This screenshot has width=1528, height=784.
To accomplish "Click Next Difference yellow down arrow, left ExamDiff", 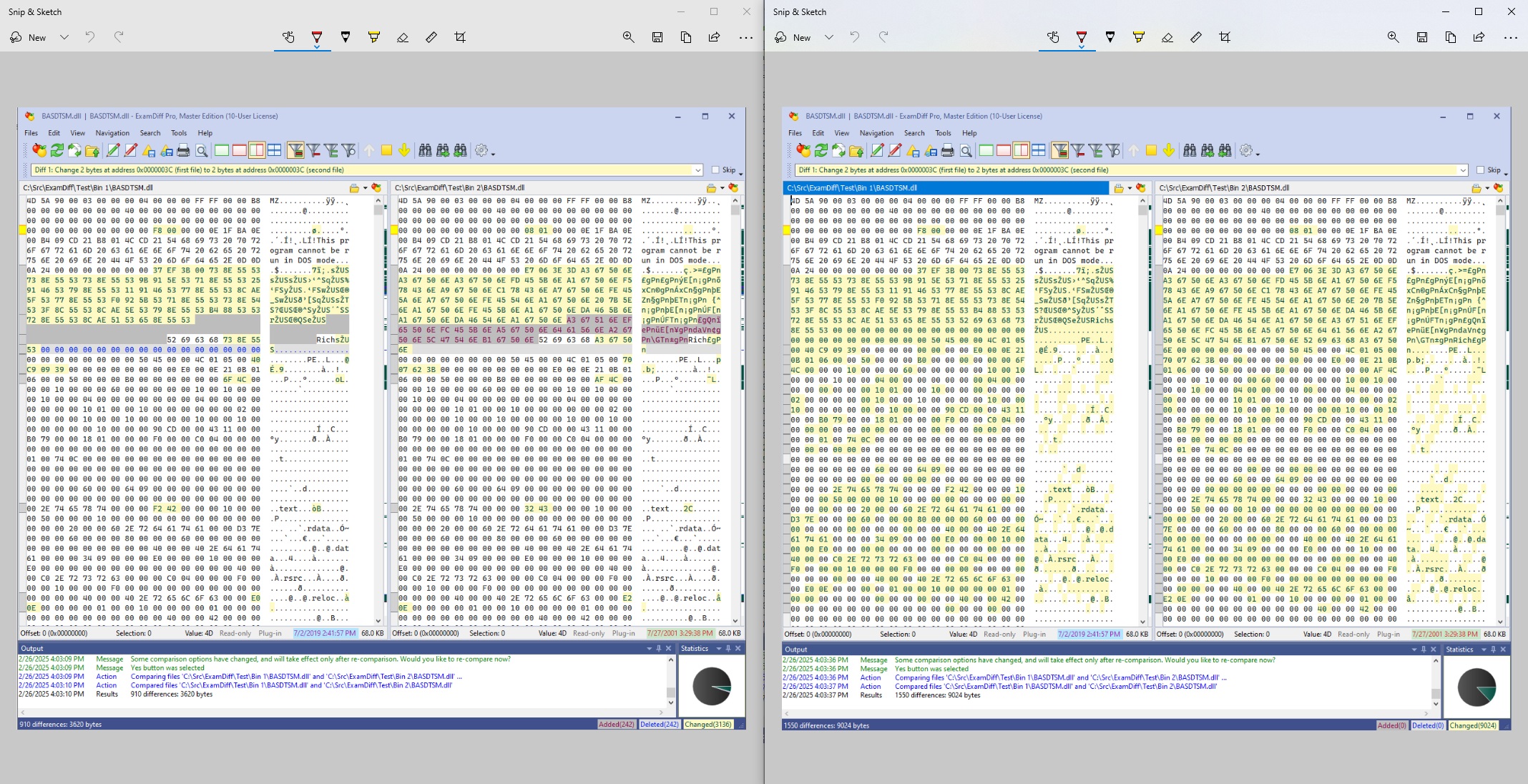I will (x=404, y=150).
